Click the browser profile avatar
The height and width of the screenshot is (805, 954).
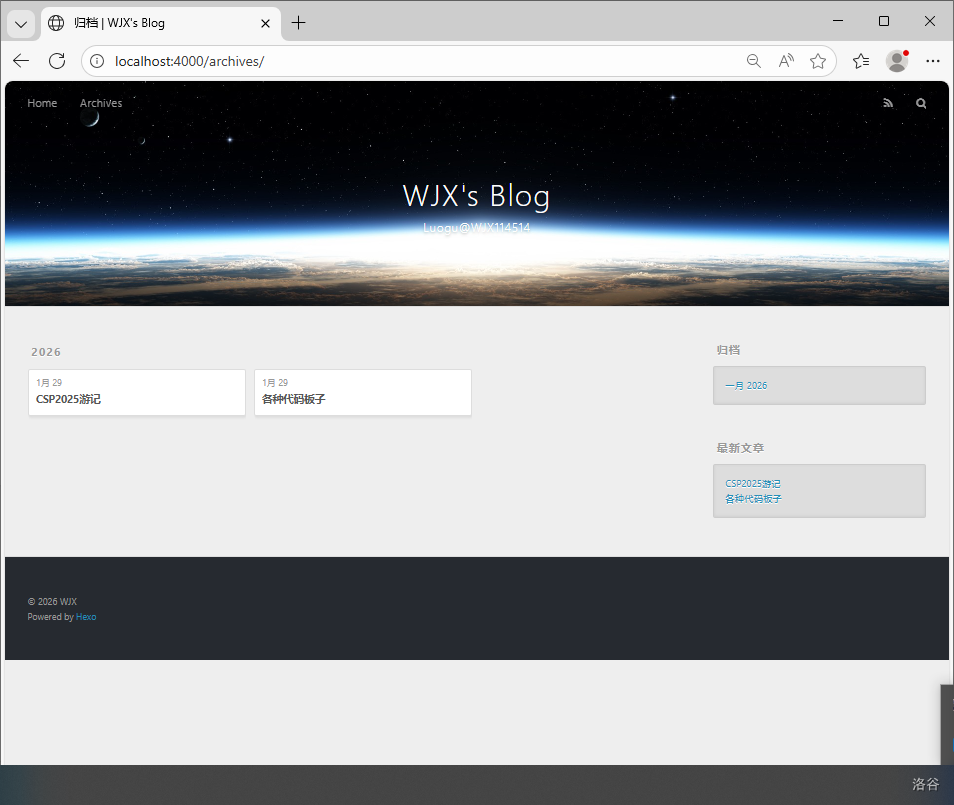[x=897, y=61]
